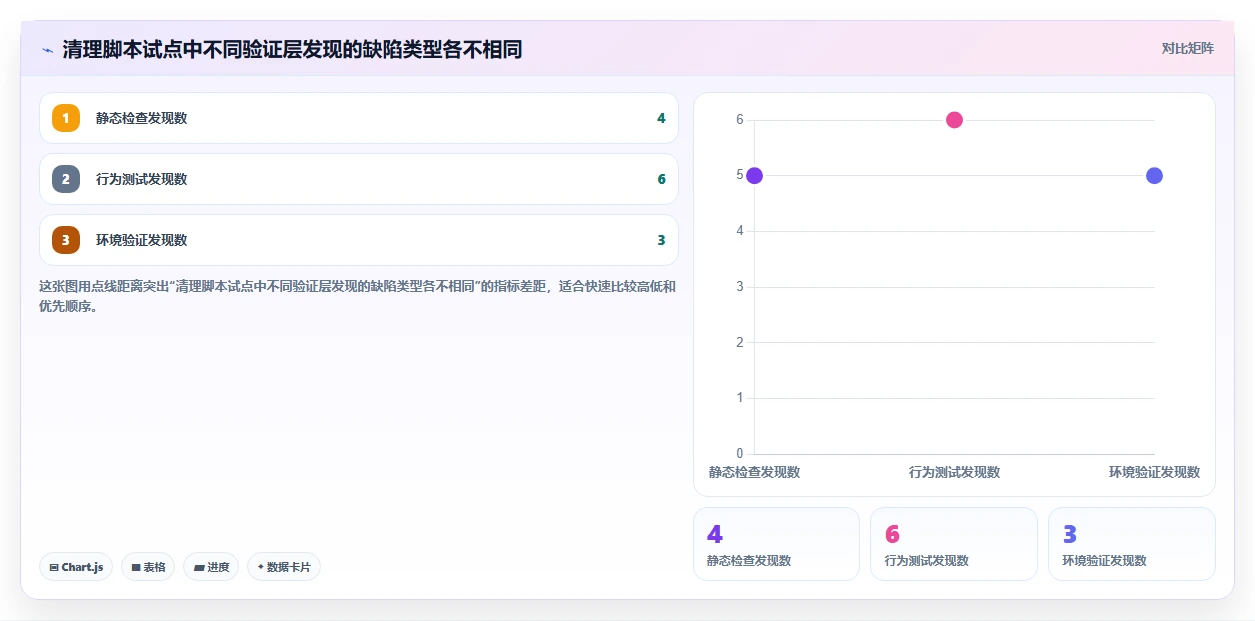Click the 静态检查发现数 x-axis label
The height and width of the screenshot is (621, 1255).
point(754,472)
